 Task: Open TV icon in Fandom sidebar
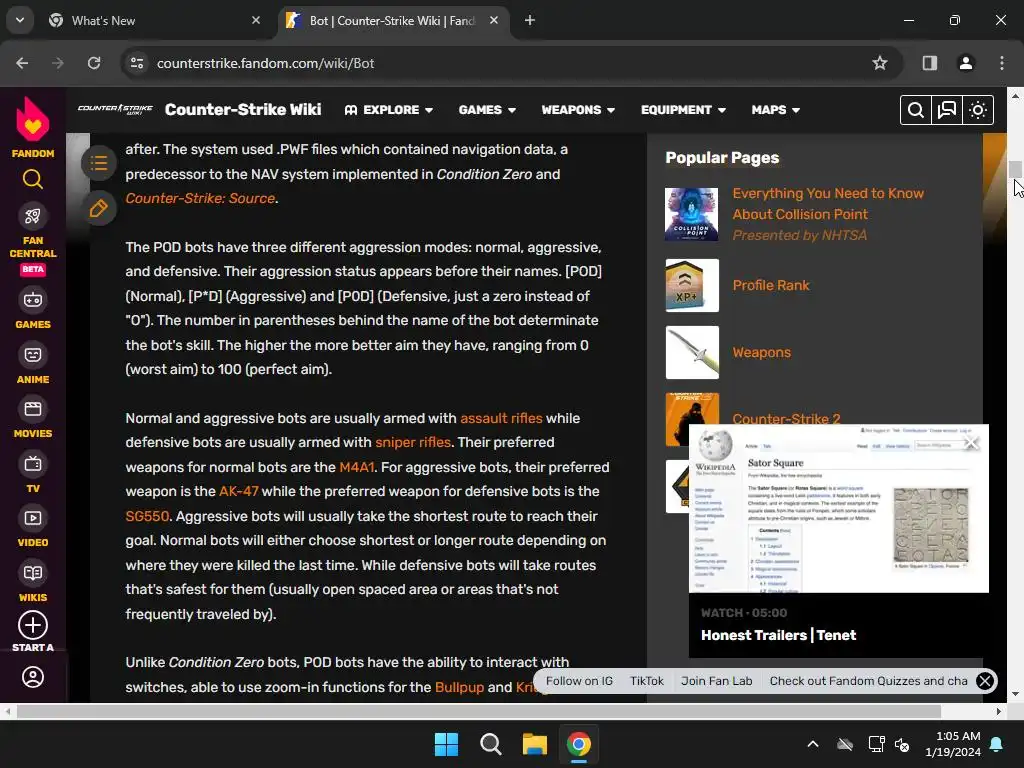coord(33,464)
